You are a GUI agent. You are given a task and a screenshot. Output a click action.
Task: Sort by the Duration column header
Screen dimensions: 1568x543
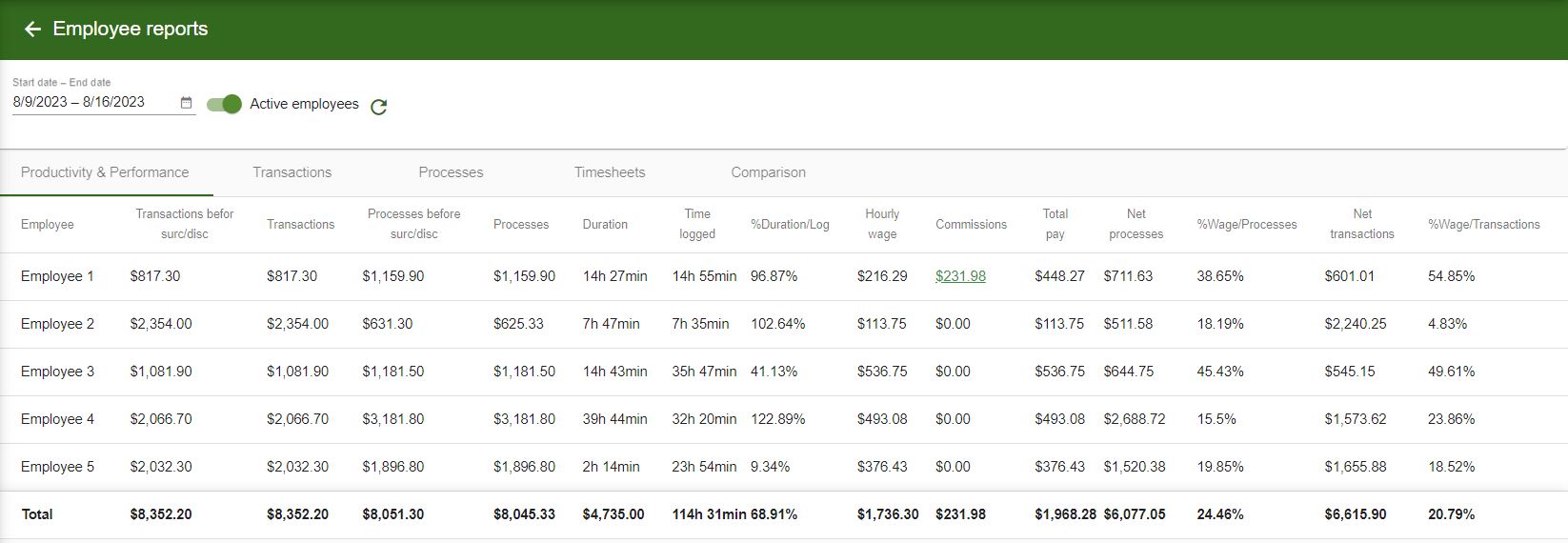605,225
